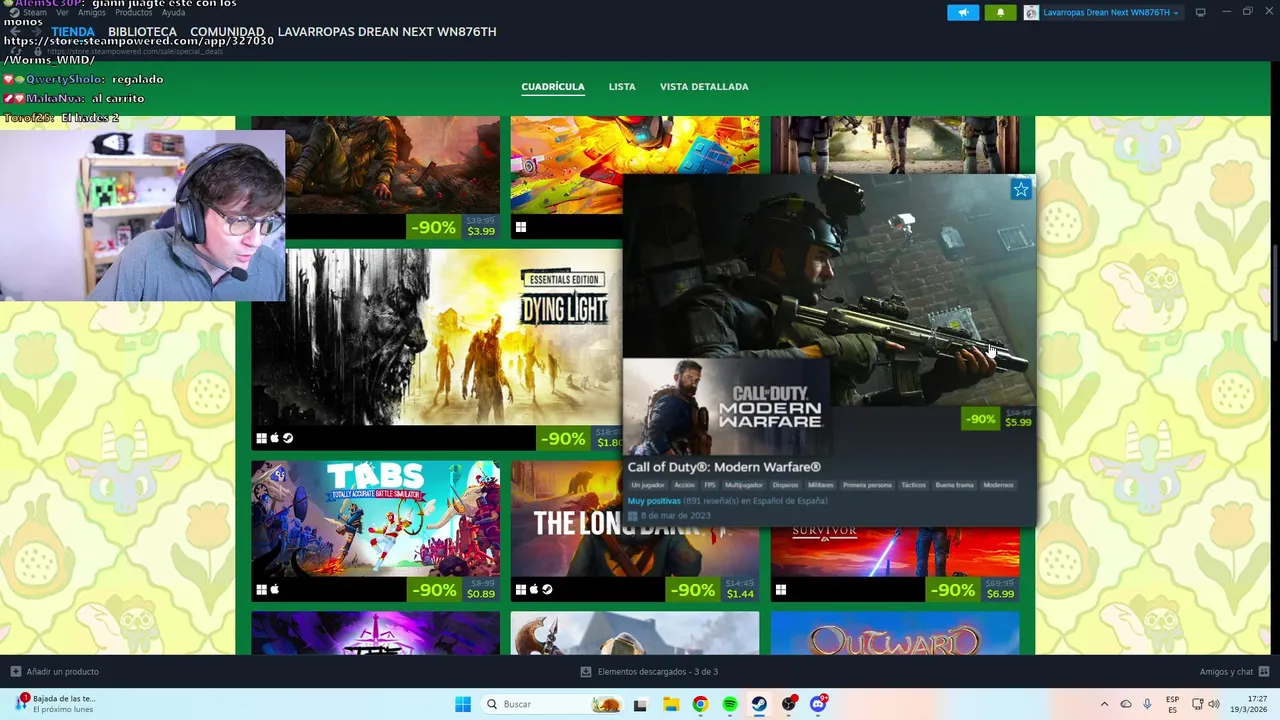Image resolution: width=1280 pixels, height=720 pixels.
Task: Click the -90% $5.99 Call of Duty price
Action: [998, 419]
